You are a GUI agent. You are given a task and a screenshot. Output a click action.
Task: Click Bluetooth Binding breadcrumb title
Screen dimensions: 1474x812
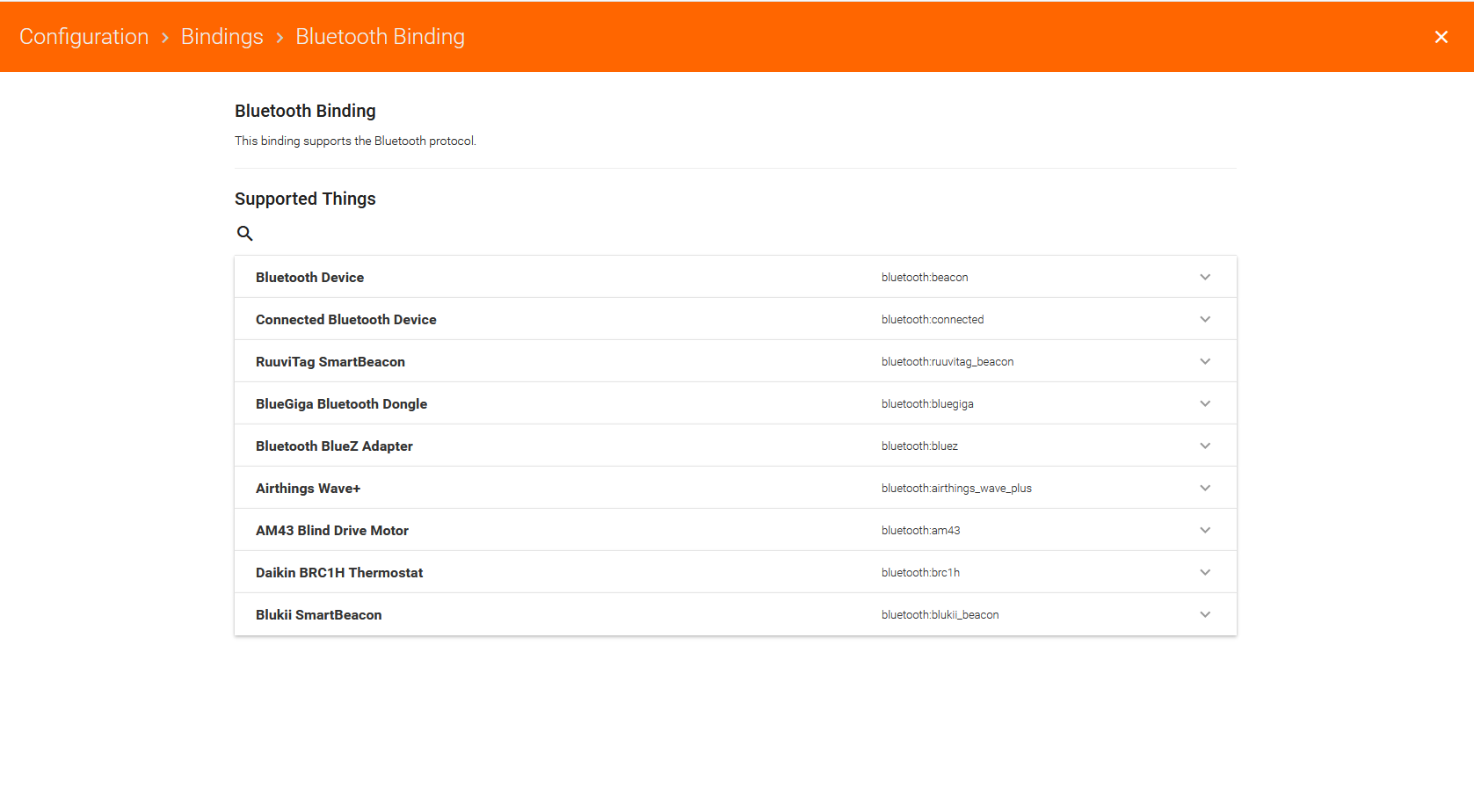pyautogui.click(x=380, y=37)
